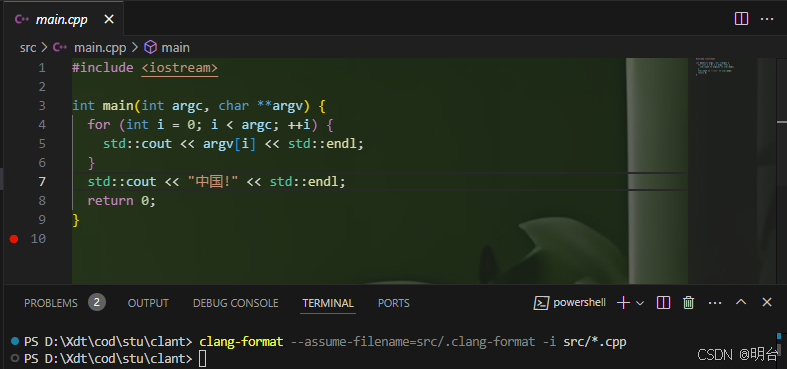Click the <iostream> include text

pos(180,68)
